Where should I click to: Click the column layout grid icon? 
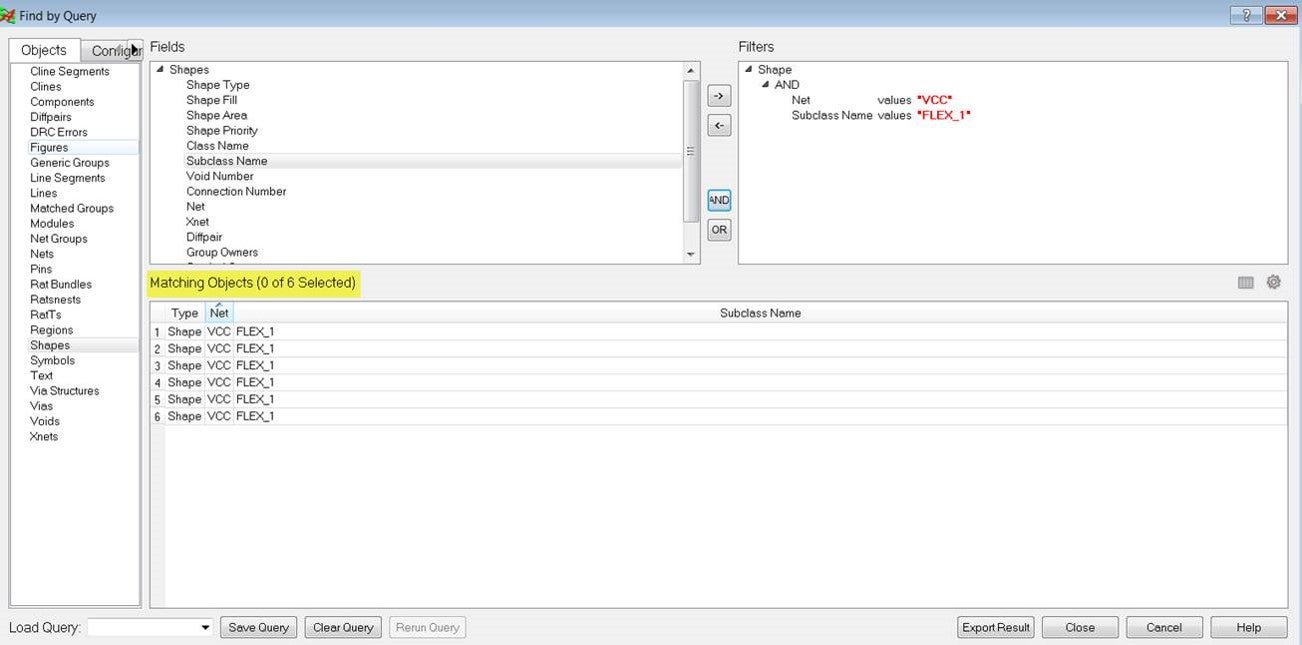[1245, 283]
